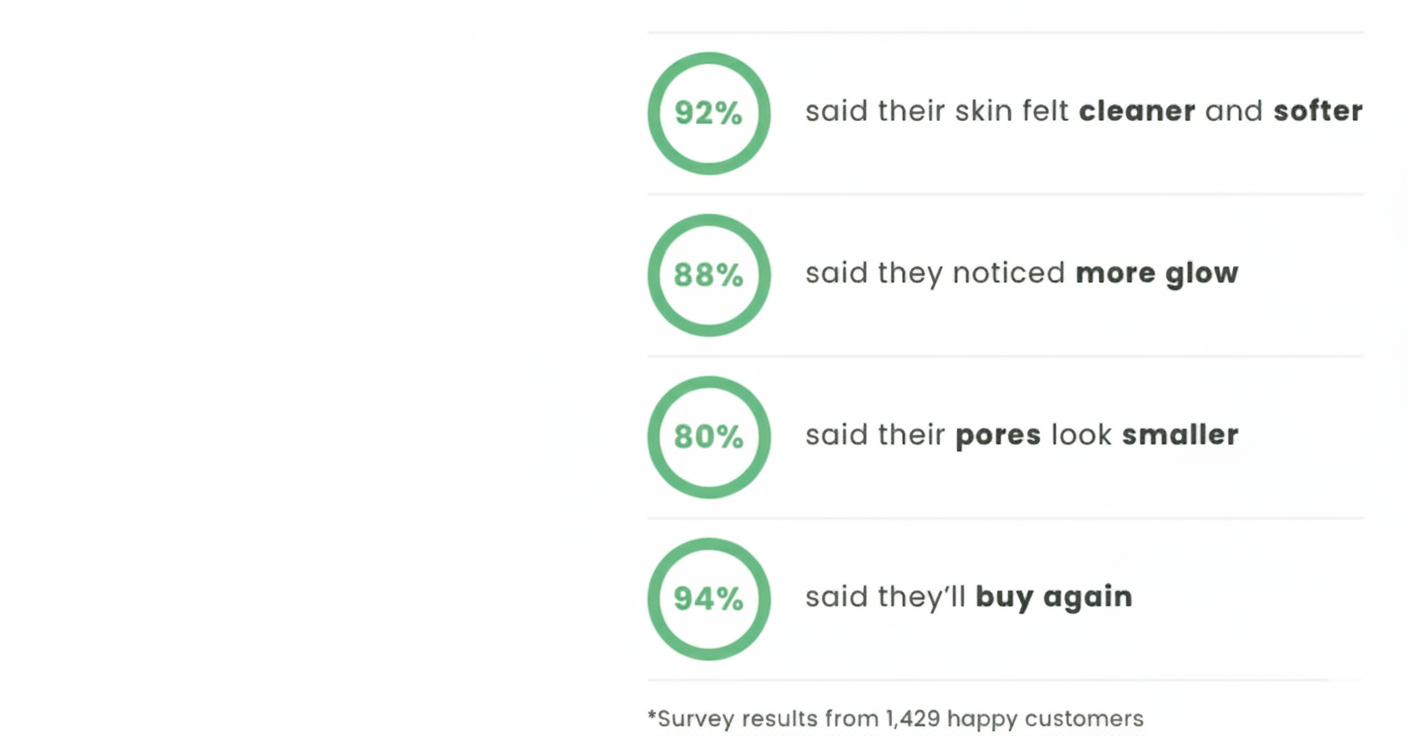Click the bold word "softer"
Image resolution: width=1408 pixels, height=736 pixels.
coord(1317,111)
